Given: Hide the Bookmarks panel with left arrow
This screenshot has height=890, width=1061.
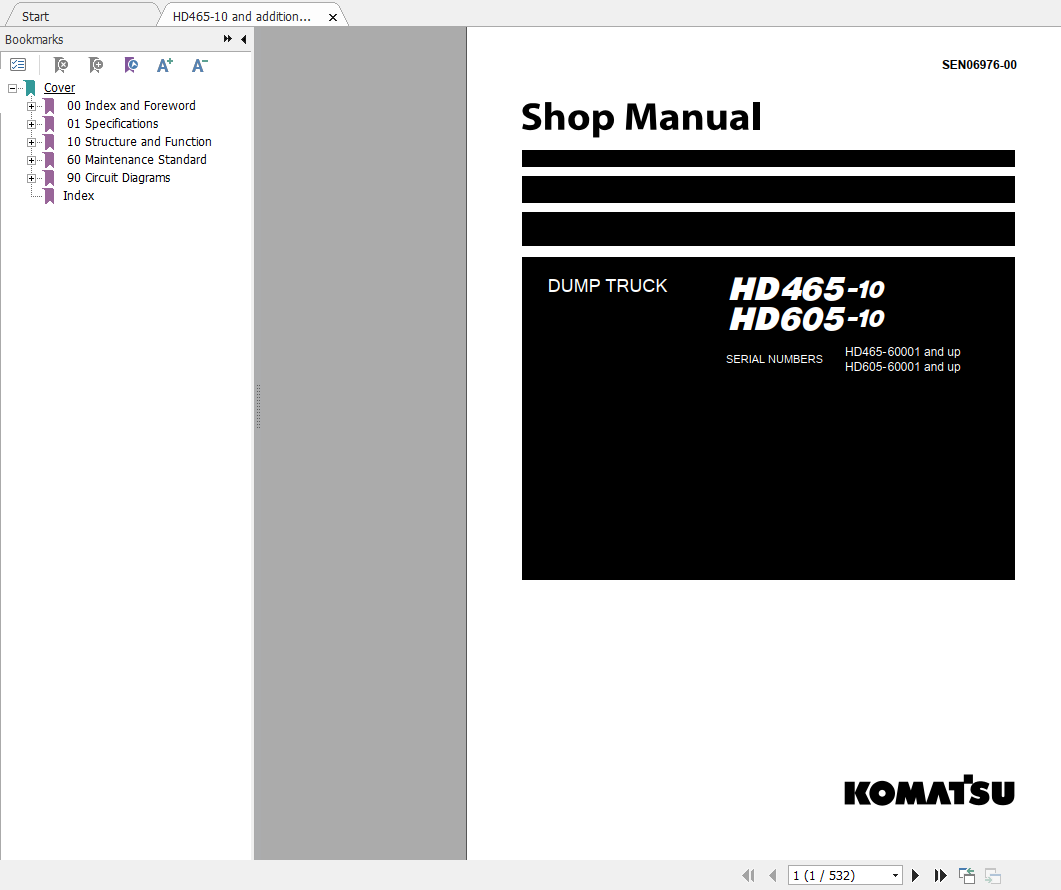Looking at the screenshot, I should pos(244,39).
